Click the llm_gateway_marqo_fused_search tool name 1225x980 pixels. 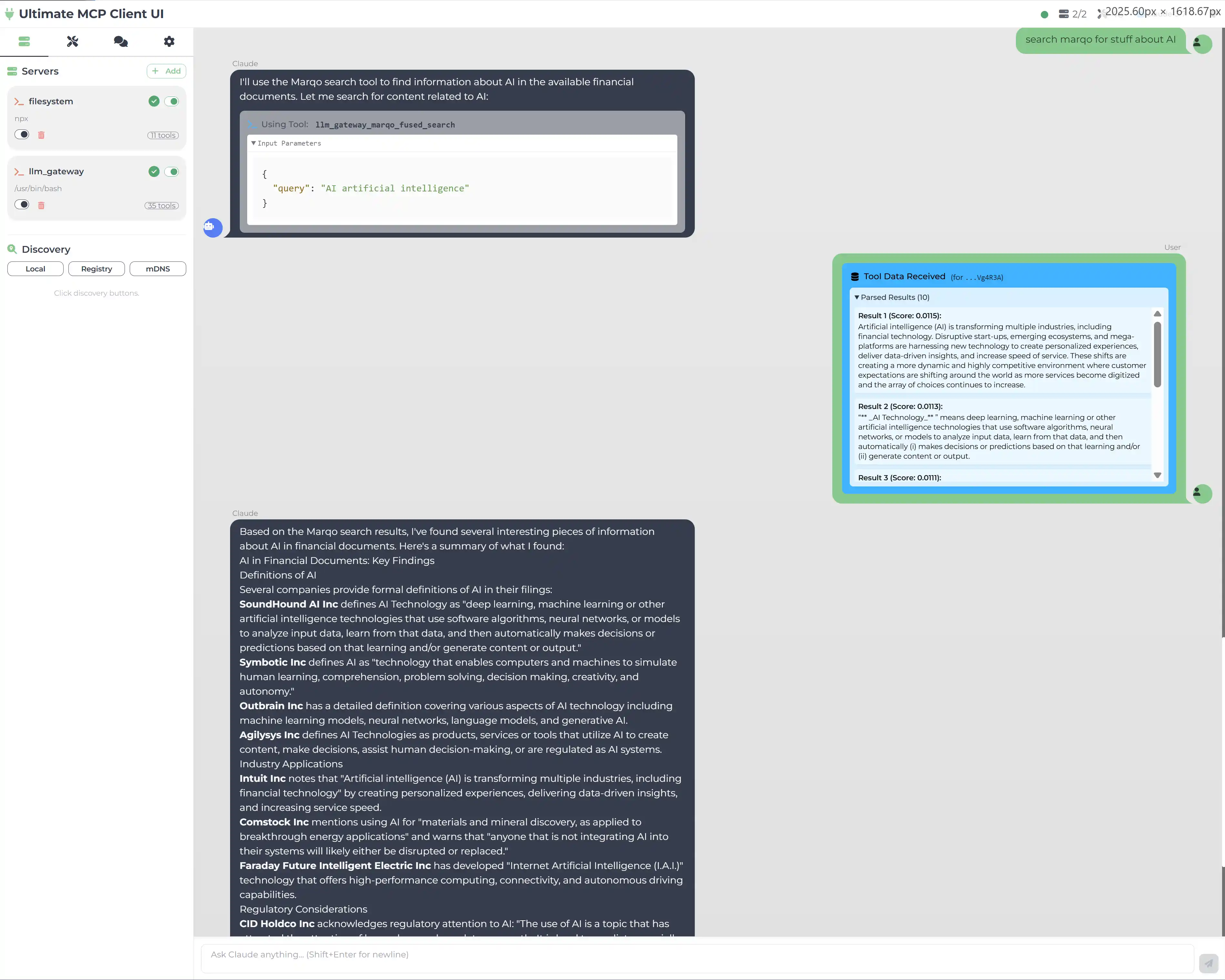(385, 125)
